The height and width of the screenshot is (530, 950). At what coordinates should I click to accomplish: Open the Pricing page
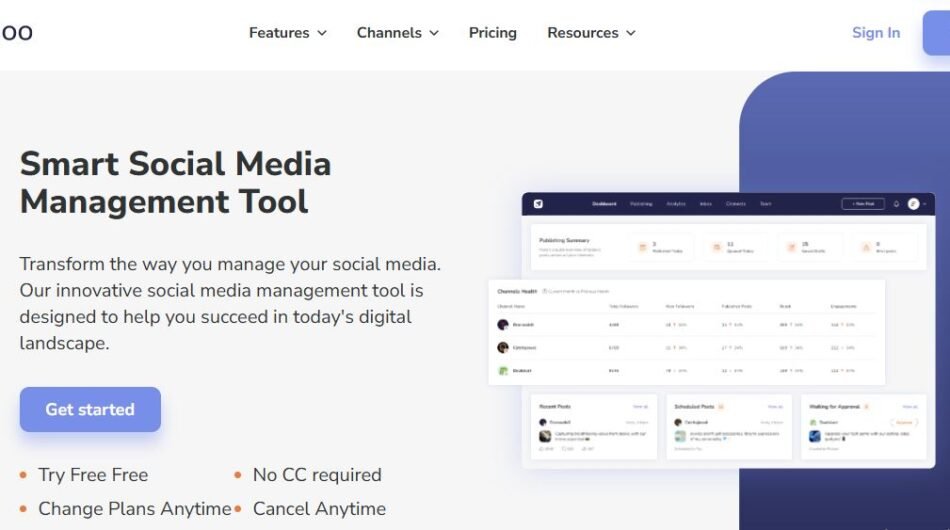point(493,33)
